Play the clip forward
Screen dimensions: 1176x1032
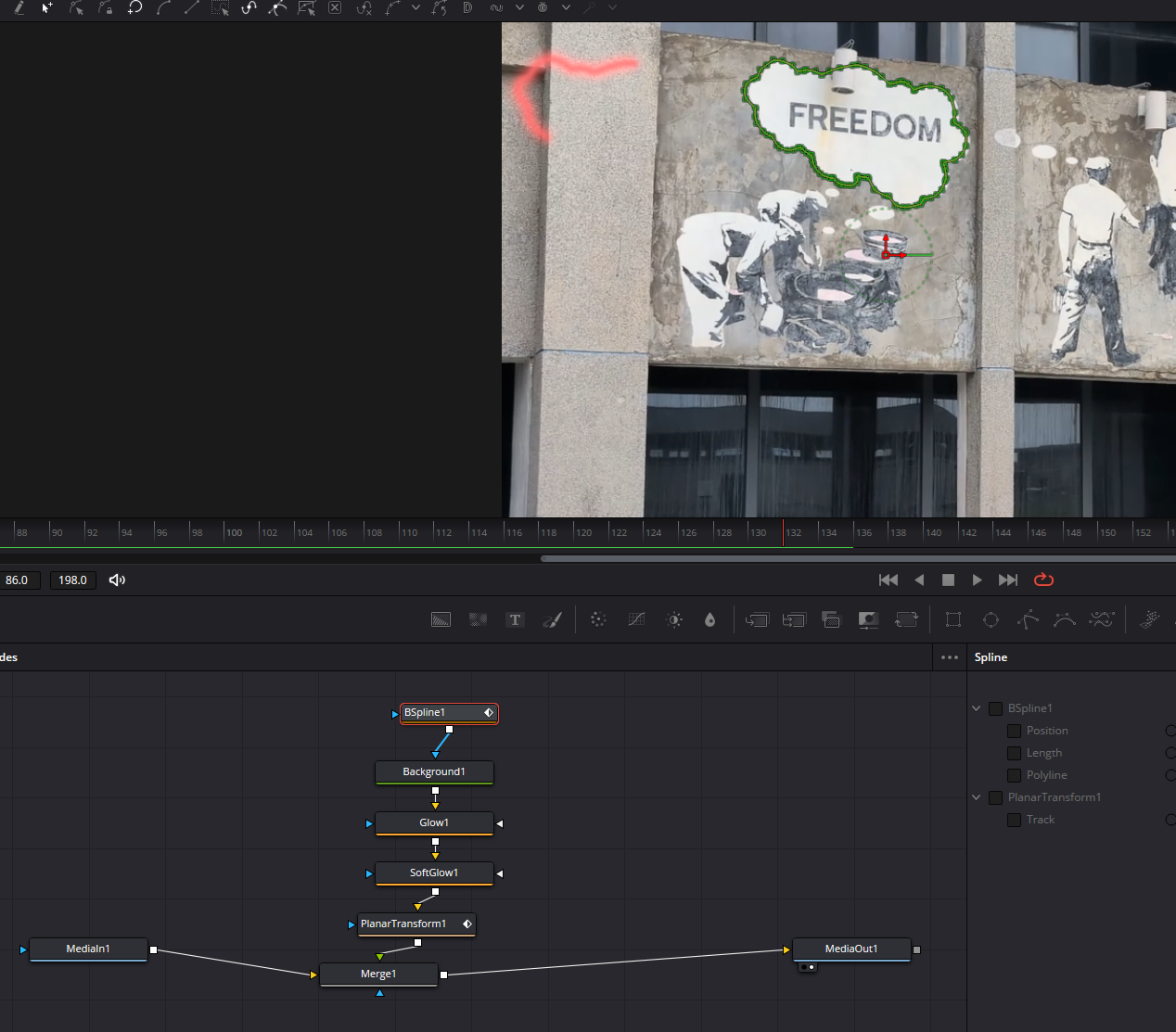point(977,580)
